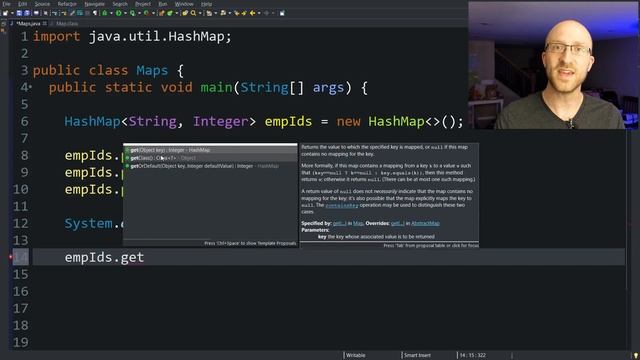640x360 pixels.
Task: Click the yellow Back navigation arrow
Action: click(x=252, y=13)
